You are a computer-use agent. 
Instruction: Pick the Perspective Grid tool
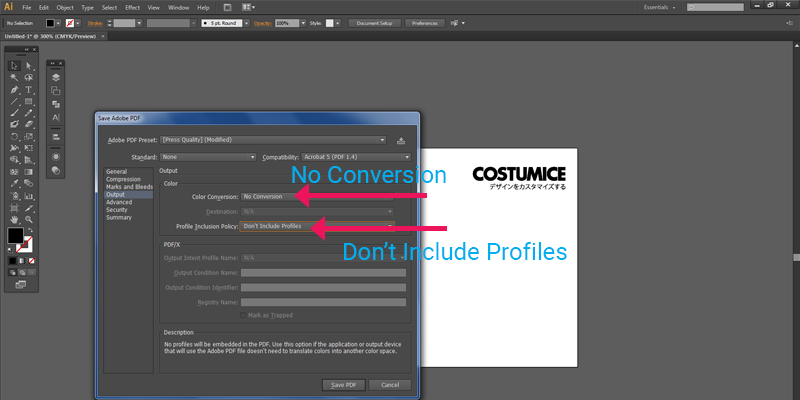pos(29,160)
